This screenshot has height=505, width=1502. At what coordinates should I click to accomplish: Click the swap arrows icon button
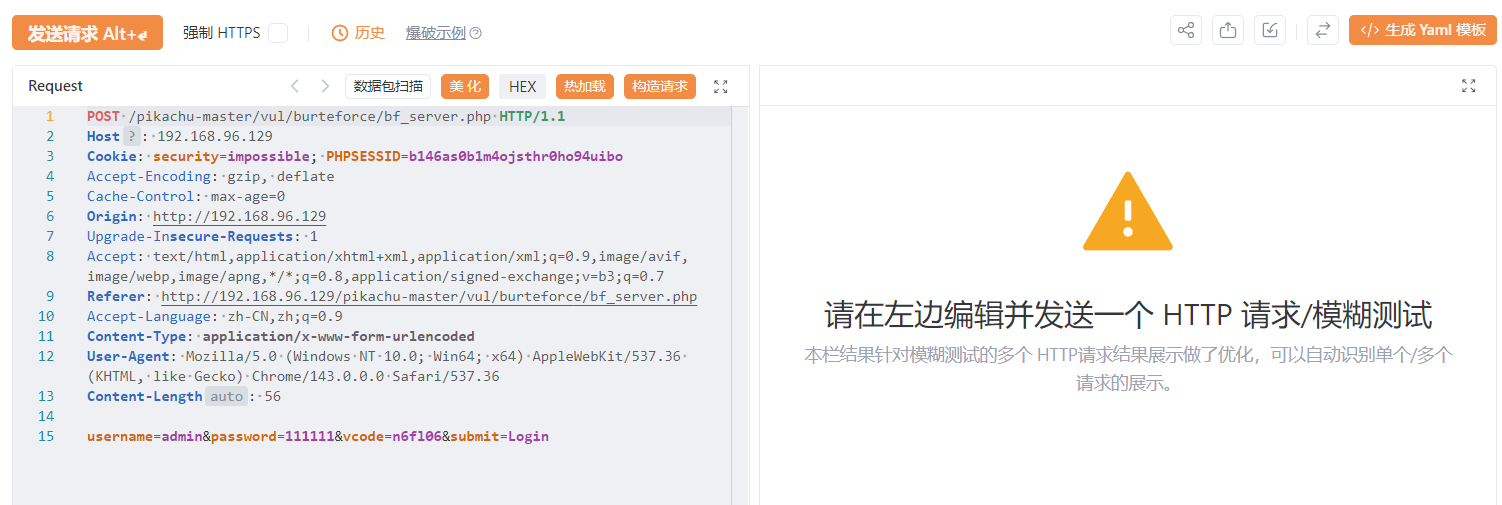[x=1322, y=30]
